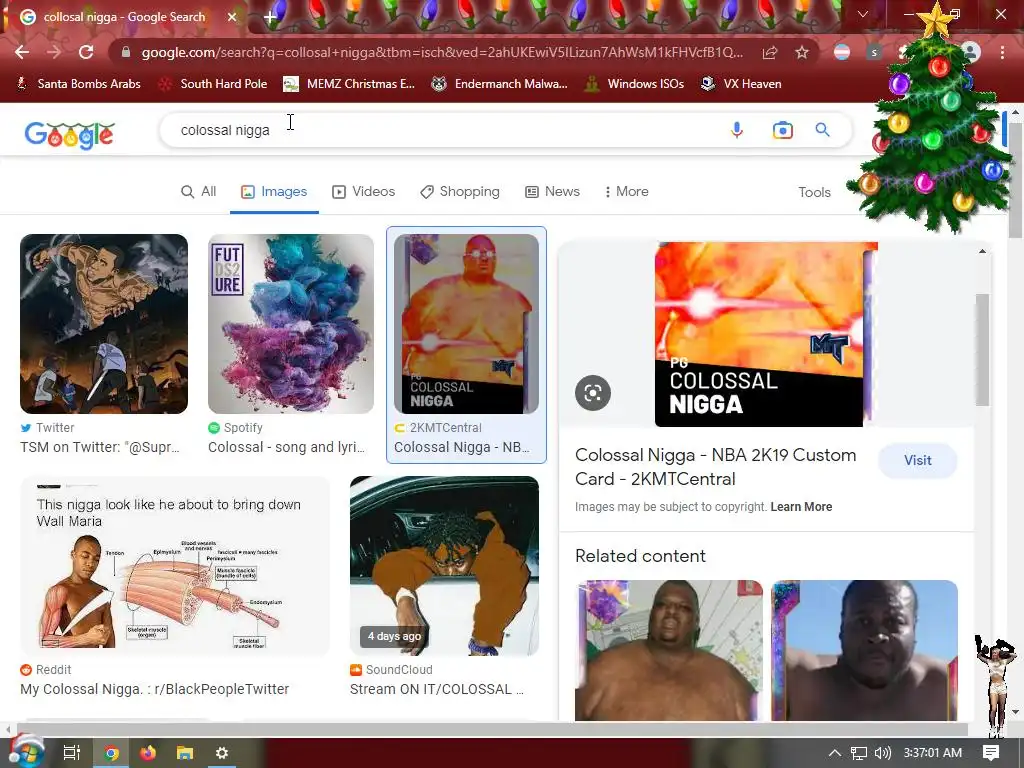Click the Chrome taskbar icon

pyautogui.click(x=111, y=753)
